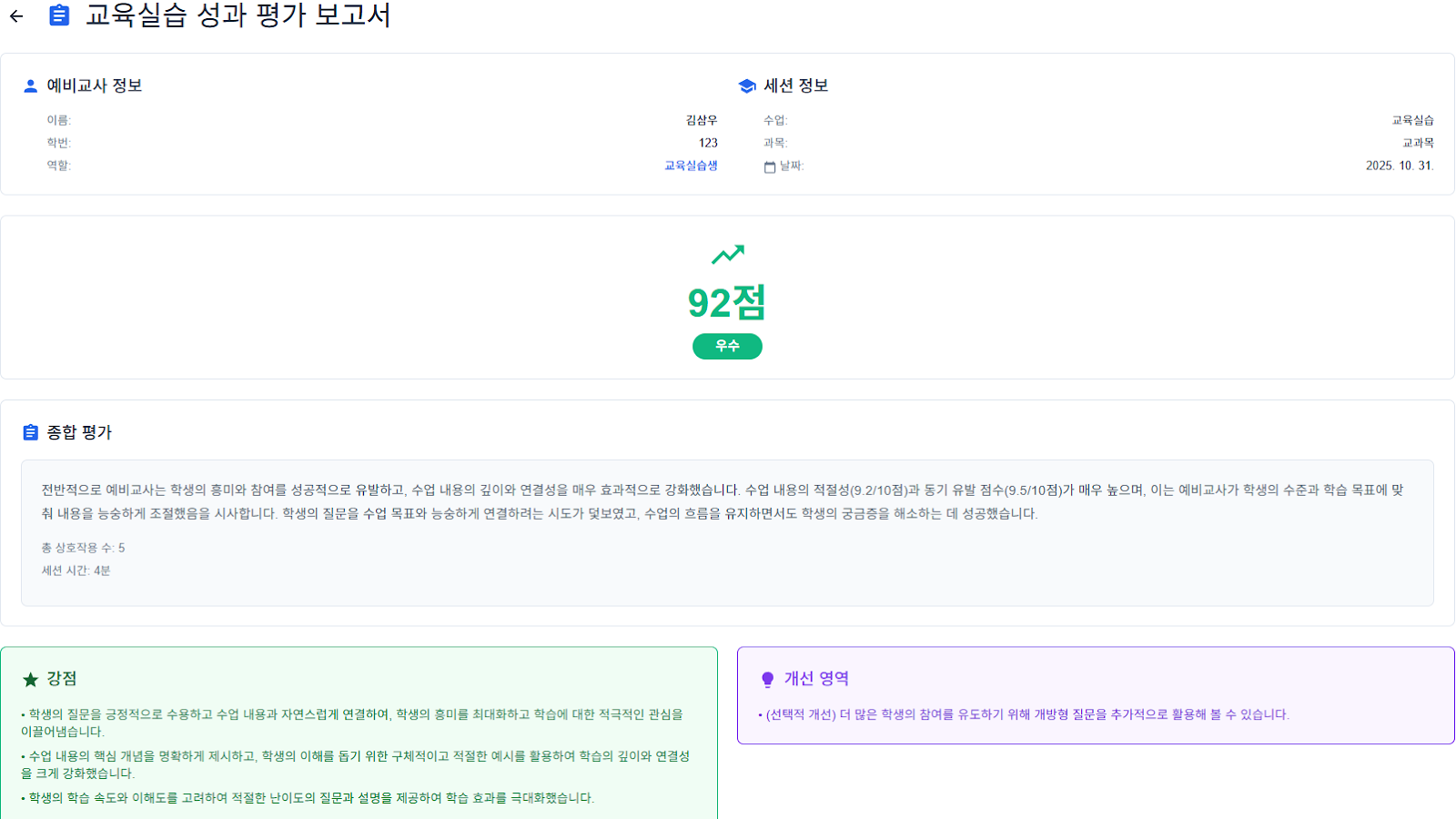Click the 총 상호작용 수: 5 text

coord(83,548)
